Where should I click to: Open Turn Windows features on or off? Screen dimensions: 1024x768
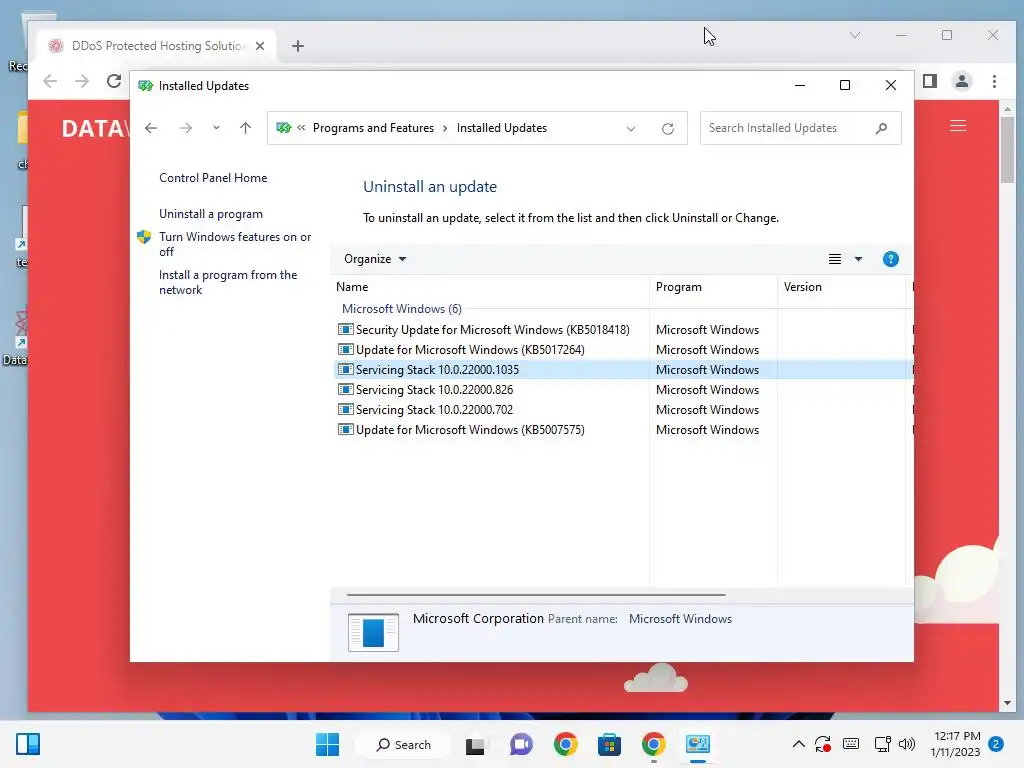[x=235, y=244]
